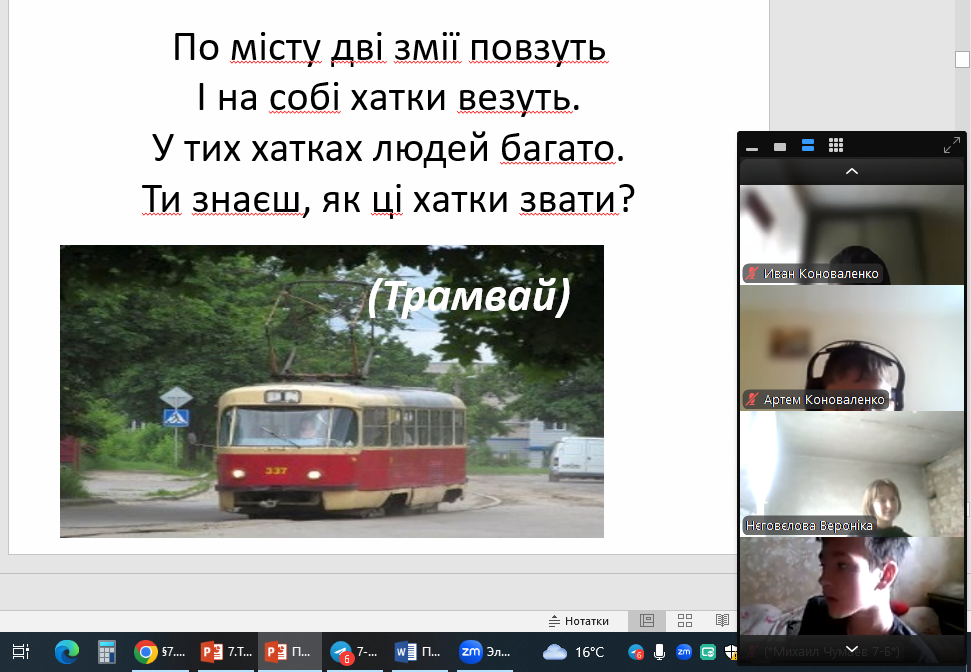Click the line 'По місту дві змії повзуть'

pos(389,47)
